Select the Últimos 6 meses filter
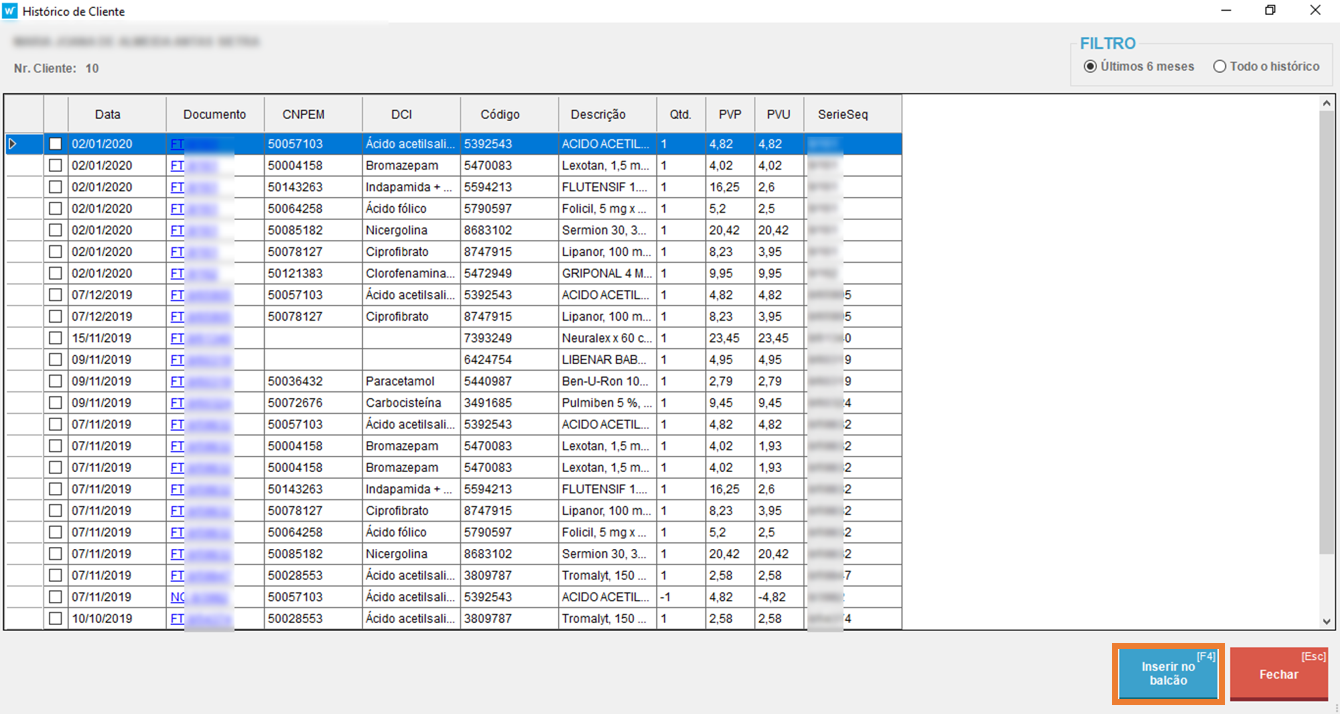Image resolution: width=1340 pixels, height=714 pixels. 1090,67
